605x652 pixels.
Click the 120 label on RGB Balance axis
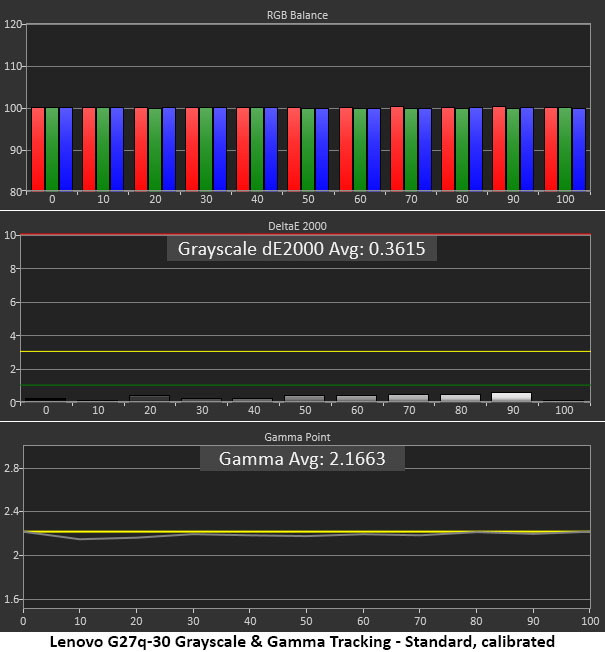pyautogui.click(x=12, y=24)
